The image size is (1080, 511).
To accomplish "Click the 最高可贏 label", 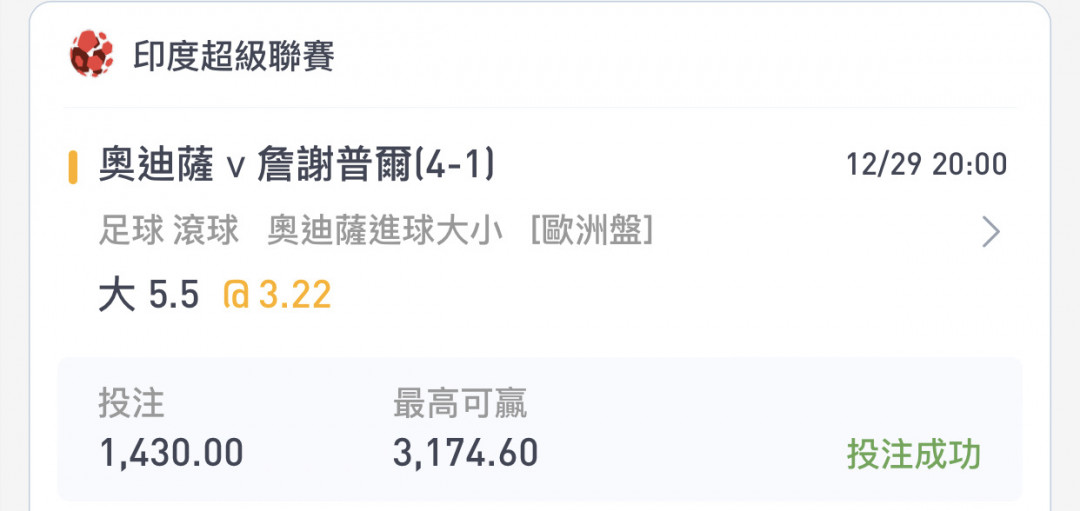I will coord(460,404).
